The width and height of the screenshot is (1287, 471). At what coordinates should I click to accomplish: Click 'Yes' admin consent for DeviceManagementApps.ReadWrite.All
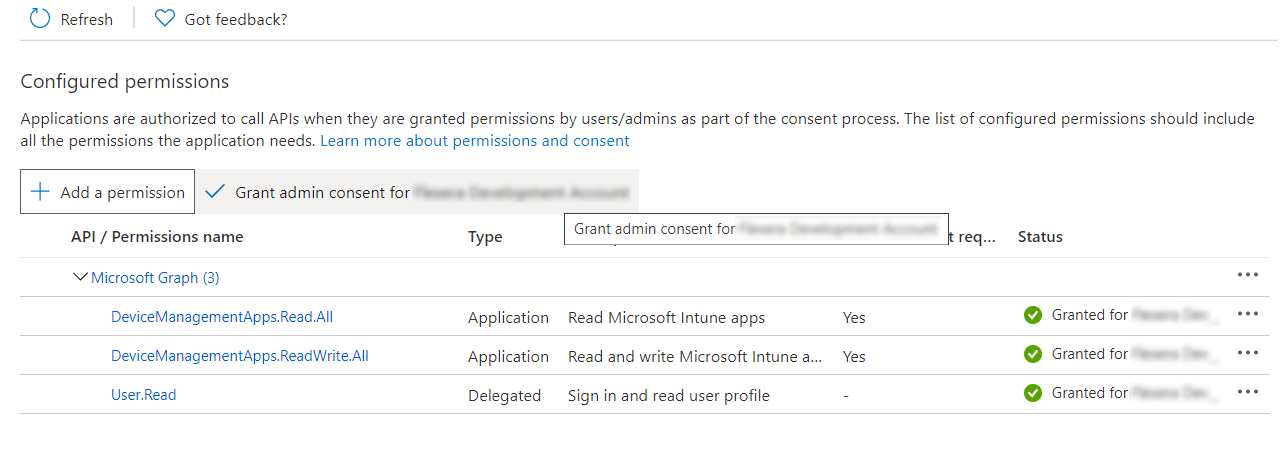pos(854,357)
